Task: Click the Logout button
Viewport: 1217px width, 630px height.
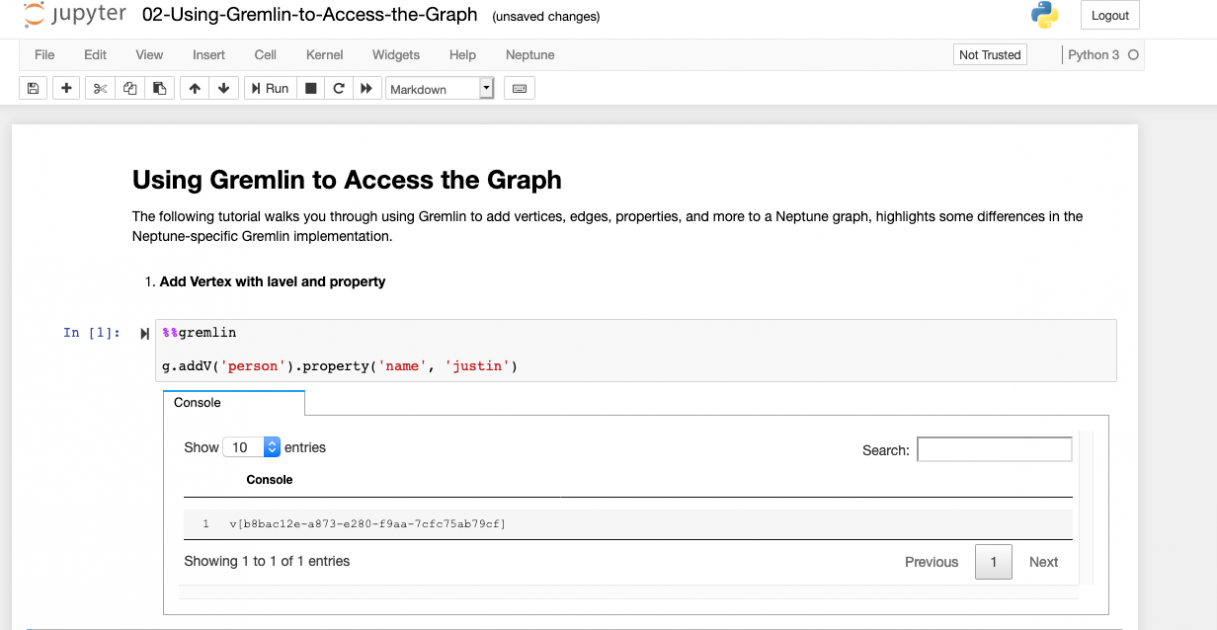Action: pyautogui.click(x=1110, y=15)
